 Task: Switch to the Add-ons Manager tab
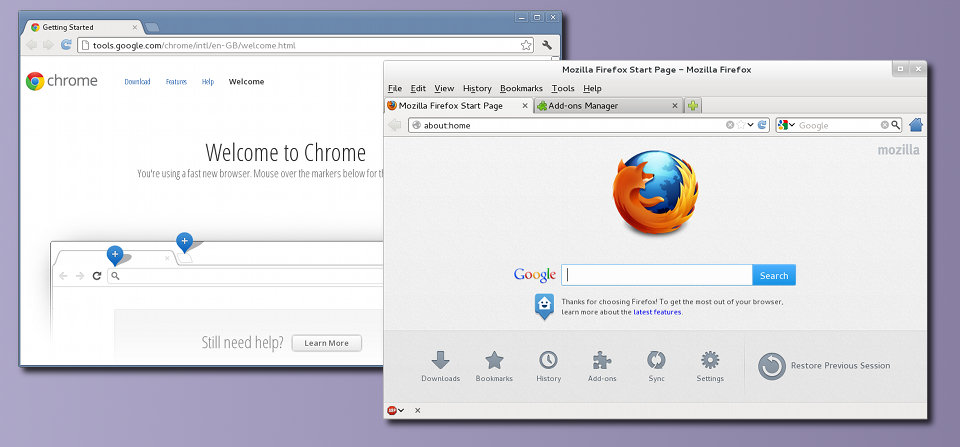click(609, 105)
